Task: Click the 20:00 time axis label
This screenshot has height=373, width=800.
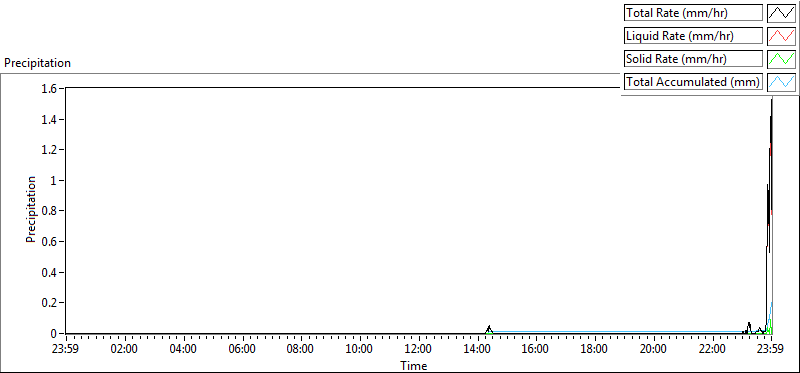Action: coord(653,350)
